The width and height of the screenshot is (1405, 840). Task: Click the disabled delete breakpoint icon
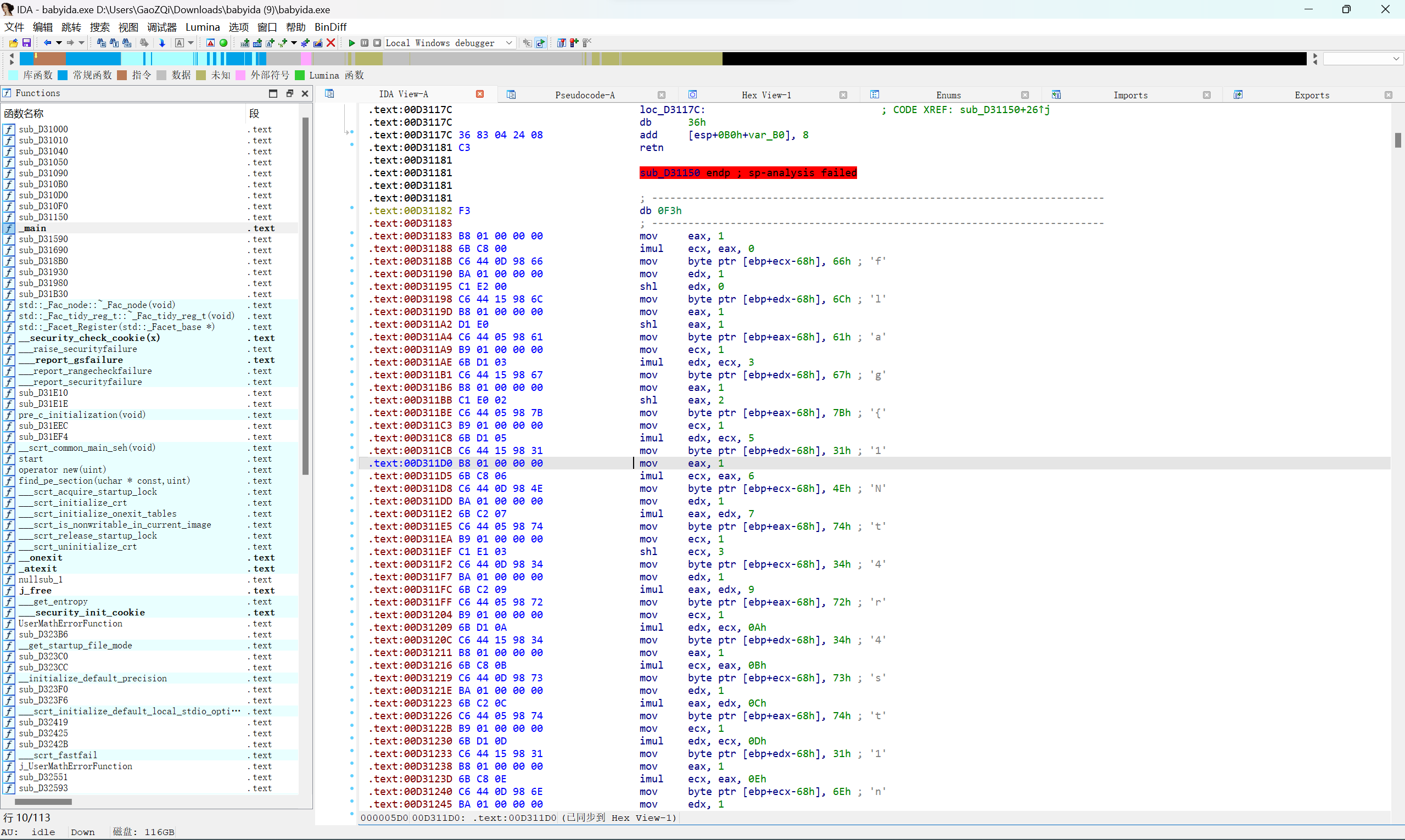587,43
